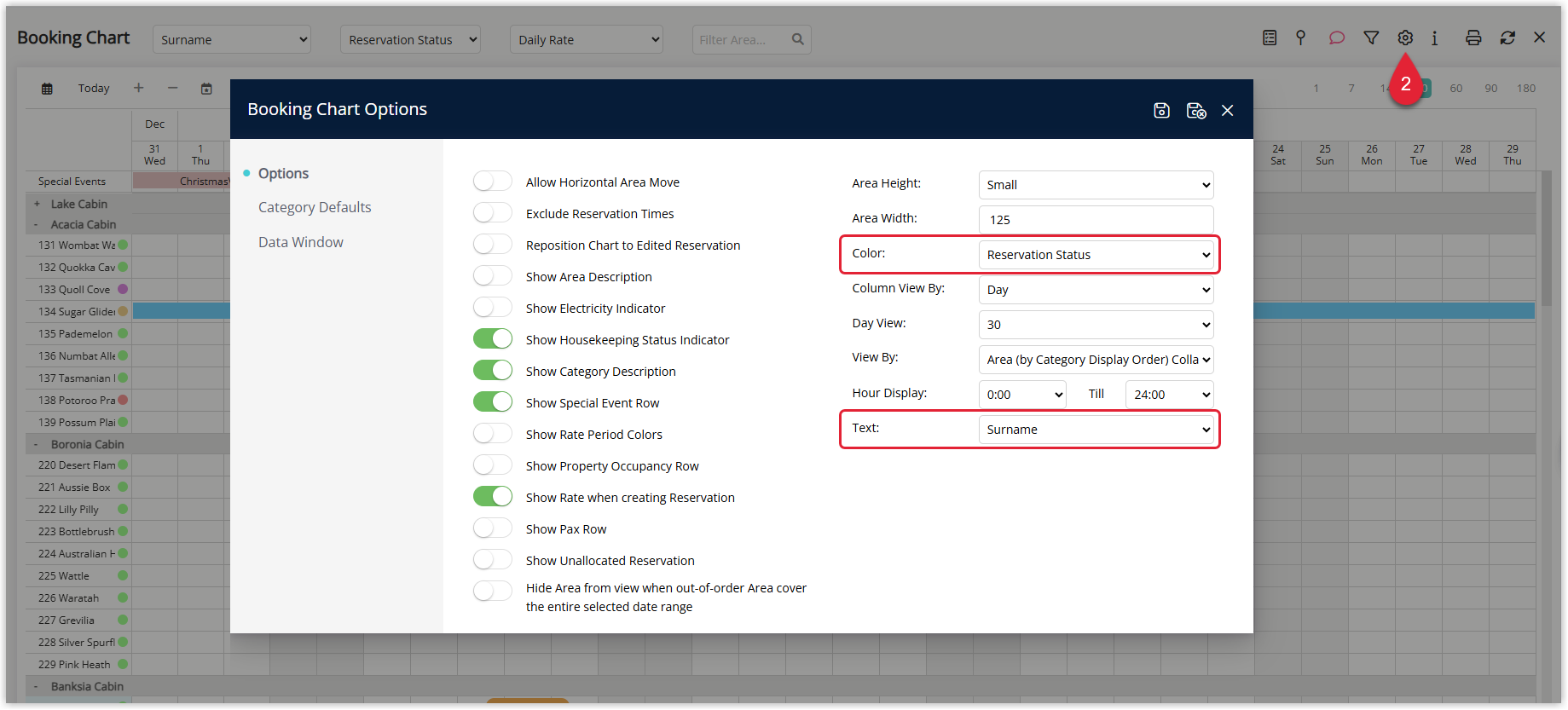Image resolution: width=1568 pixels, height=710 pixels.
Task: Close the Booking Chart window
Action: coord(1539,38)
